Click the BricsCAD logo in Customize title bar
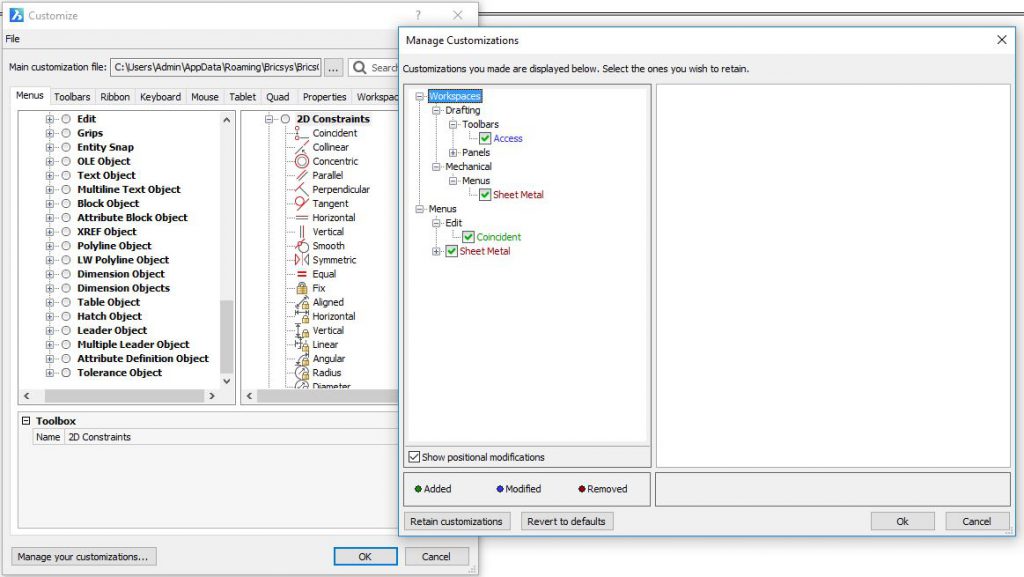Screen dimensions: 1024x577 (16, 15)
